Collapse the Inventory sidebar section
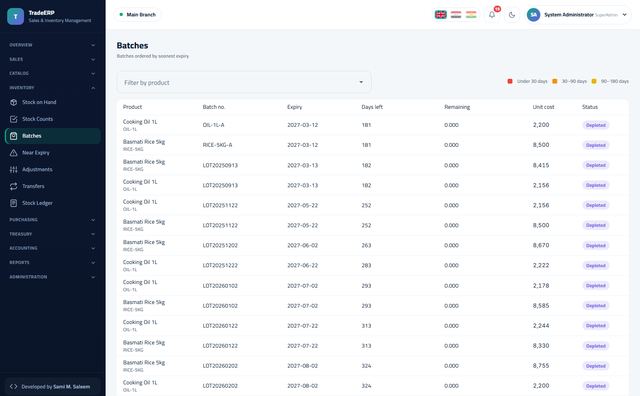The image size is (640, 396). [x=52, y=88]
